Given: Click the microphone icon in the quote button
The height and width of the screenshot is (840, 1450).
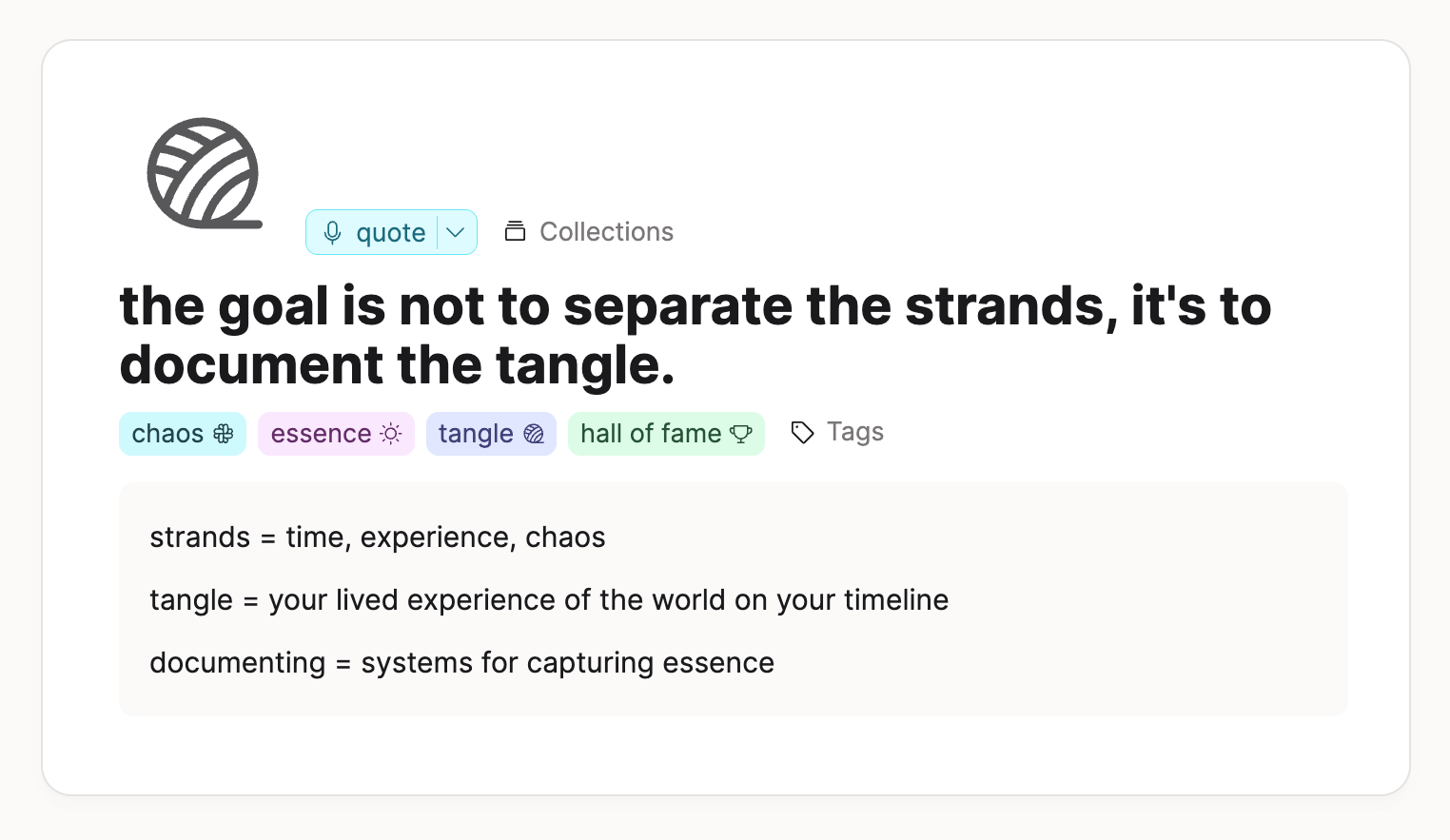Looking at the screenshot, I should tap(332, 233).
